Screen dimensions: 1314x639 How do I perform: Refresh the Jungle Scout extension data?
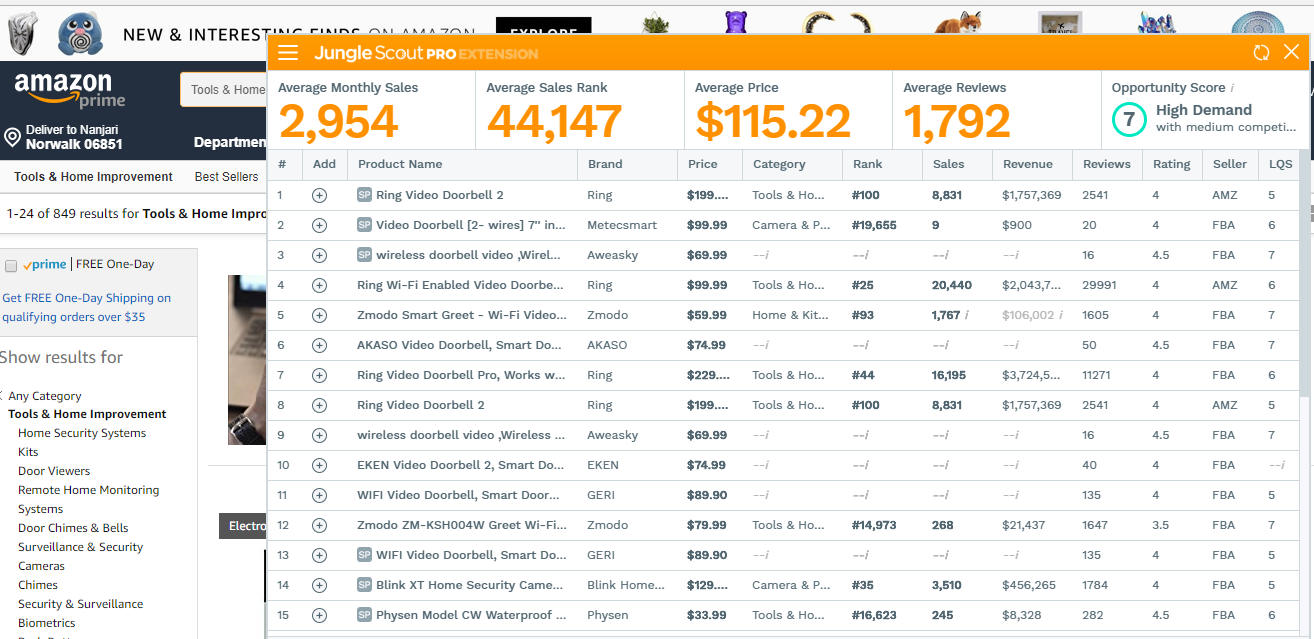(1261, 53)
